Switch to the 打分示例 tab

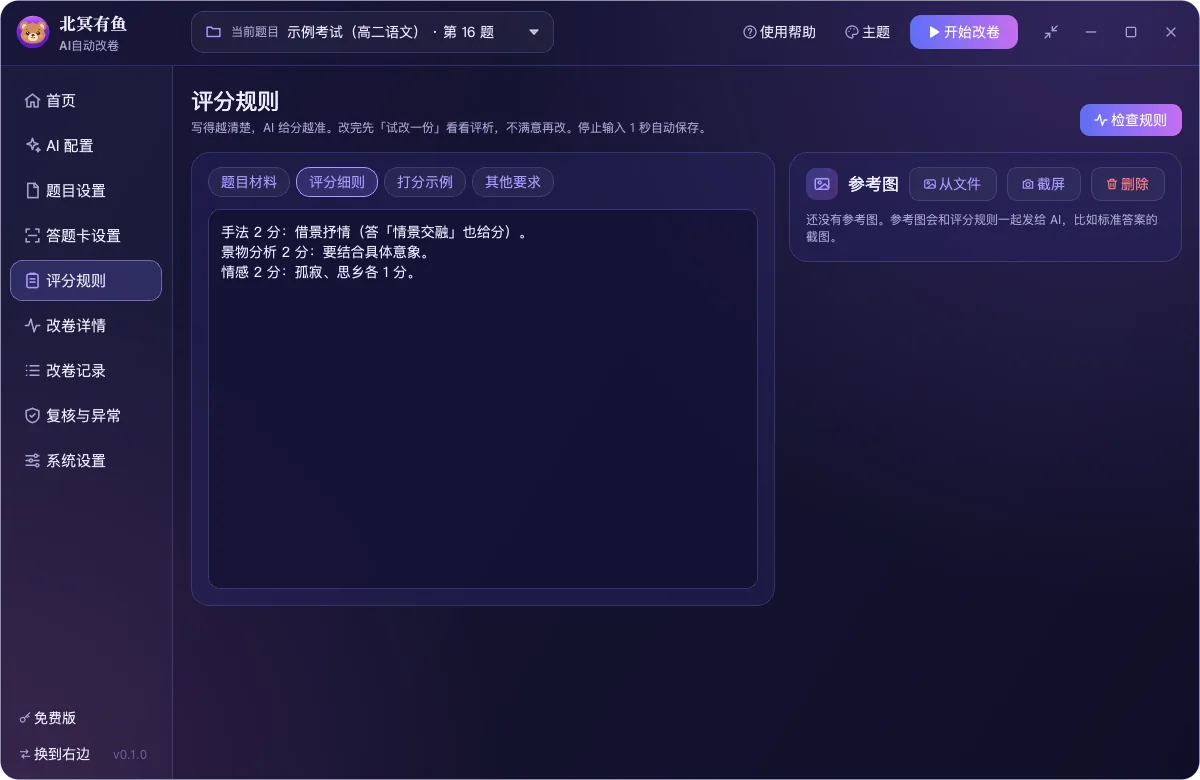425,182
